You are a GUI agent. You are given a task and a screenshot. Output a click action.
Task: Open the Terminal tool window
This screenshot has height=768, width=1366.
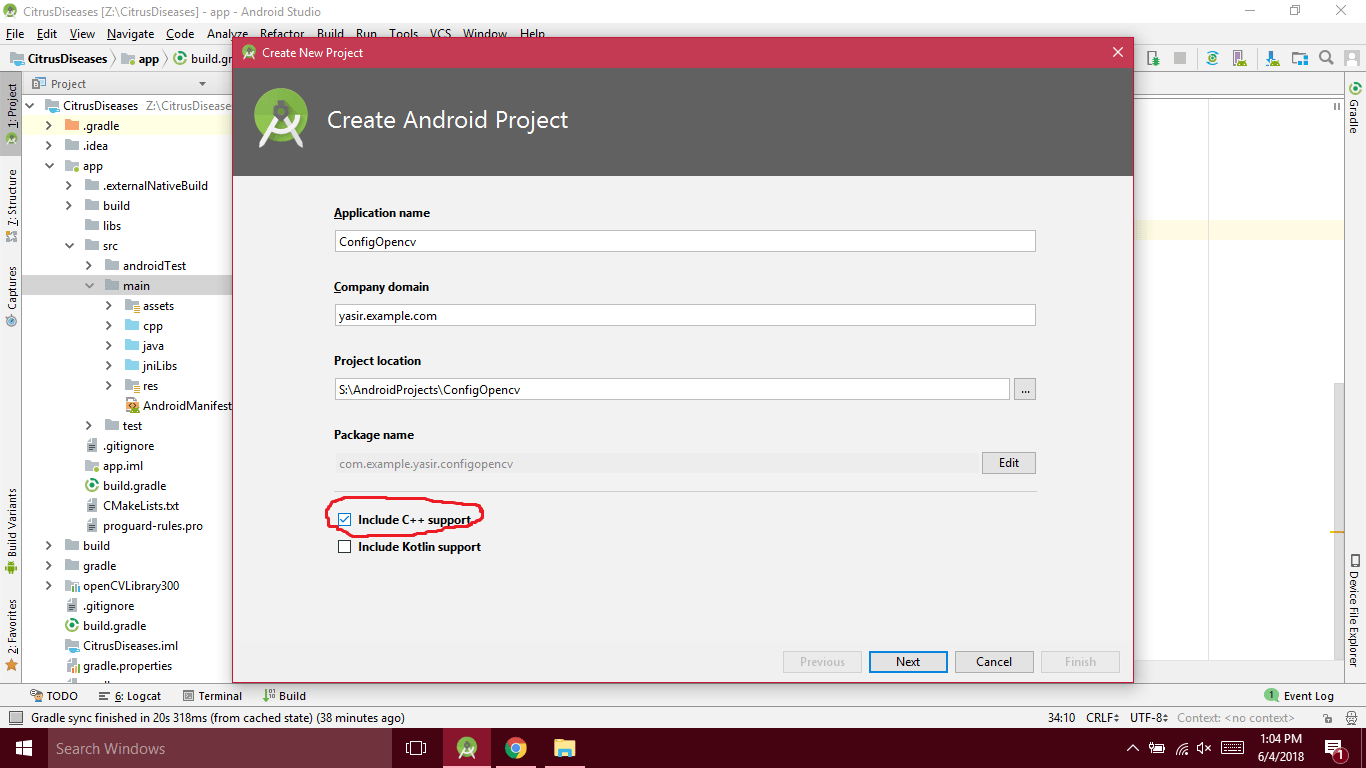coord(212,696)
